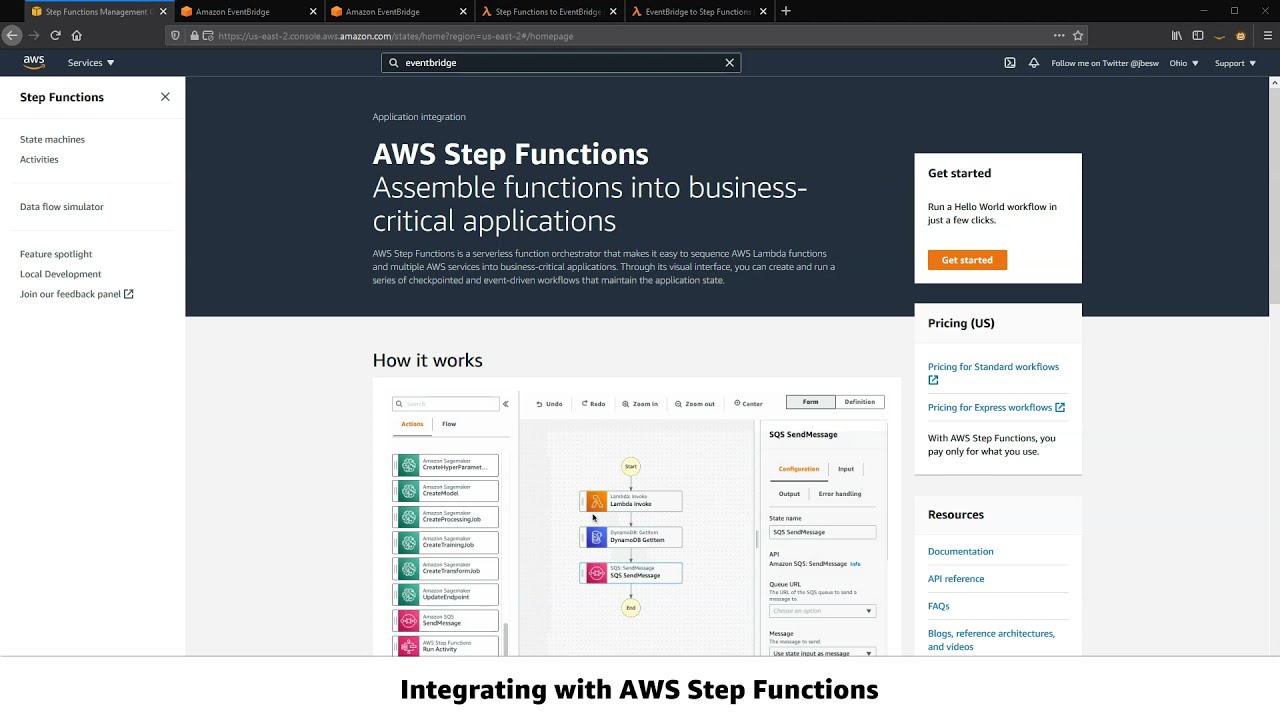Screen dimensions: 1280x720
Task: Click the AWS logo in the console header
Action: tap(34, 62)
